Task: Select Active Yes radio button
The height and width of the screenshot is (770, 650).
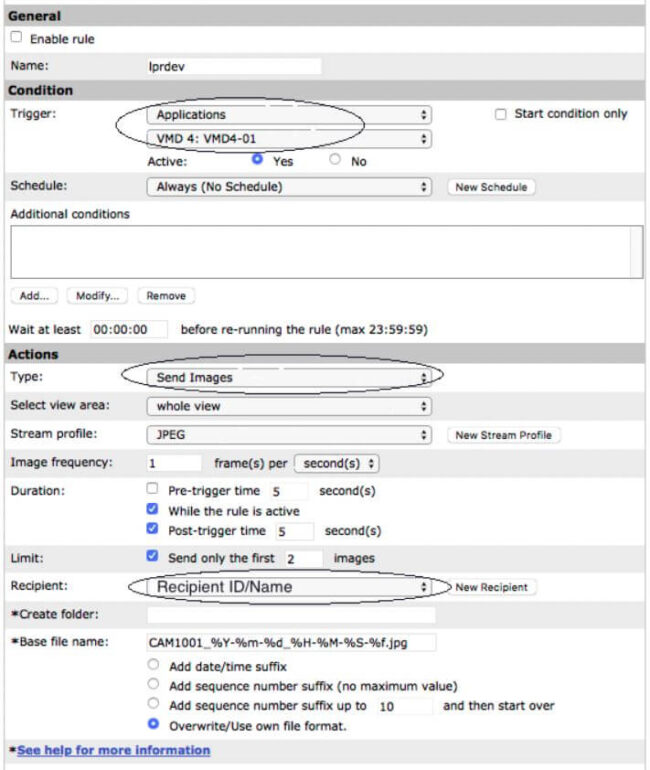Action: click(x=257, y=159)
